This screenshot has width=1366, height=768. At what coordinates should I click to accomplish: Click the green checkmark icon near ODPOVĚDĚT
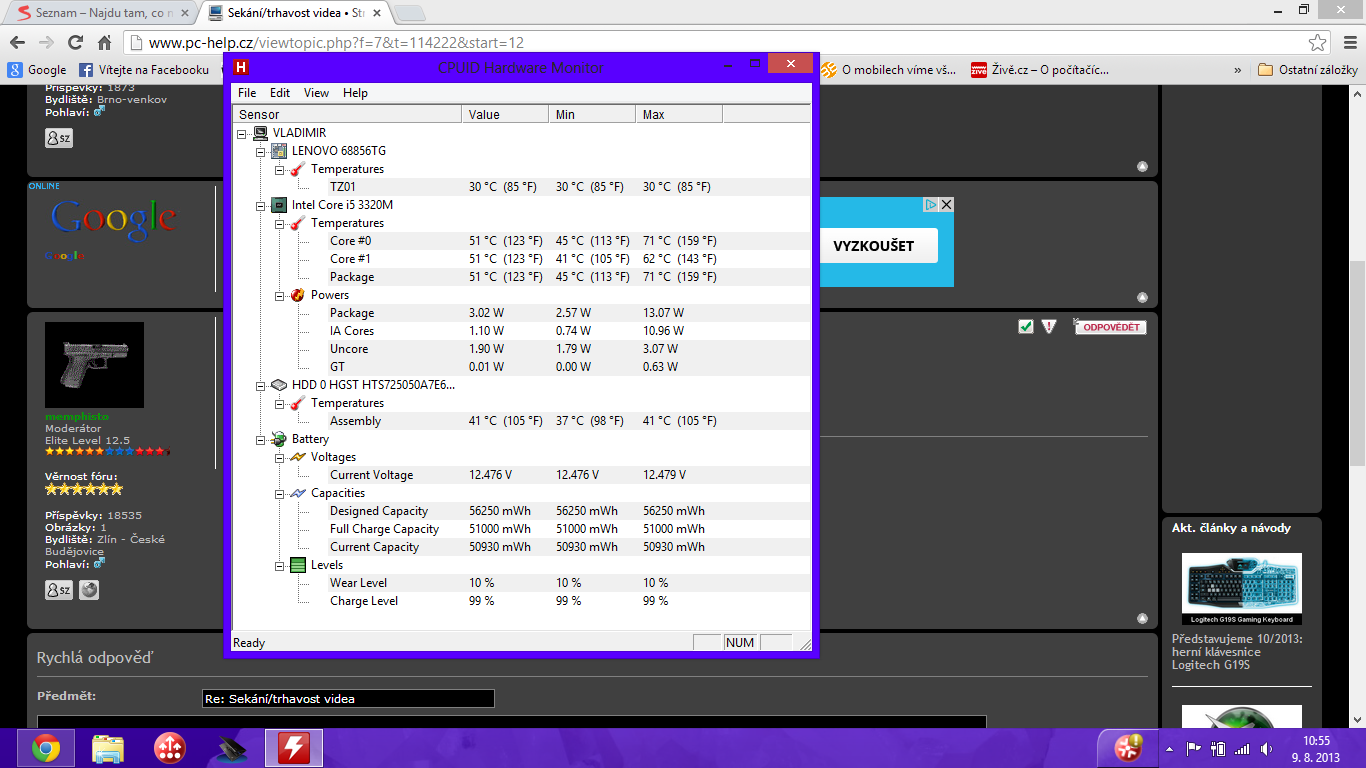tap(1025, 326)
